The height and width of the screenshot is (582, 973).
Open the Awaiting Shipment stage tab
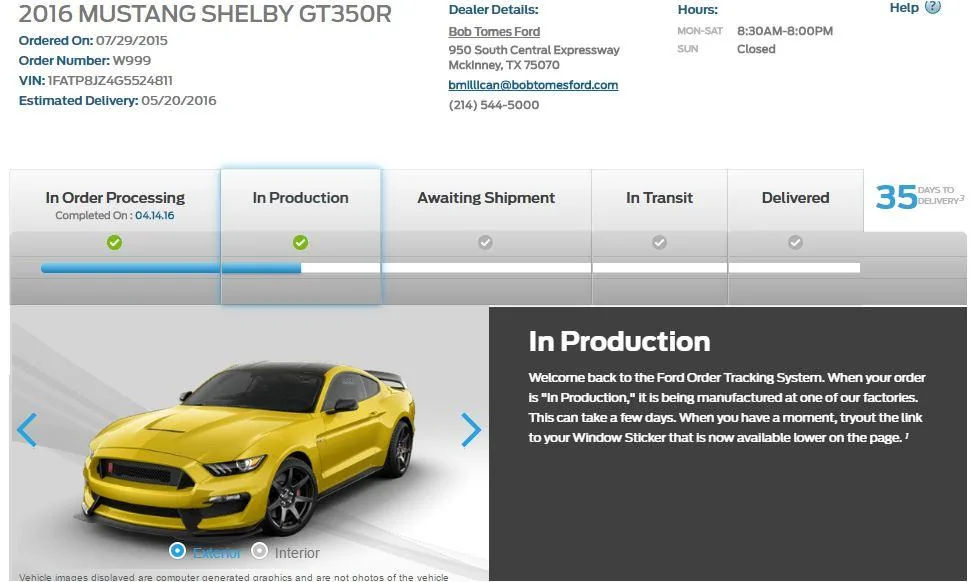tap(486, 200)
